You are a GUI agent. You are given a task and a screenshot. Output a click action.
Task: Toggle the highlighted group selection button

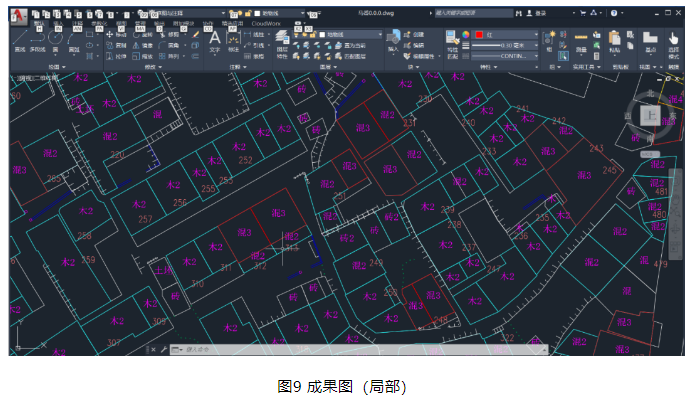tap(563, 56)
